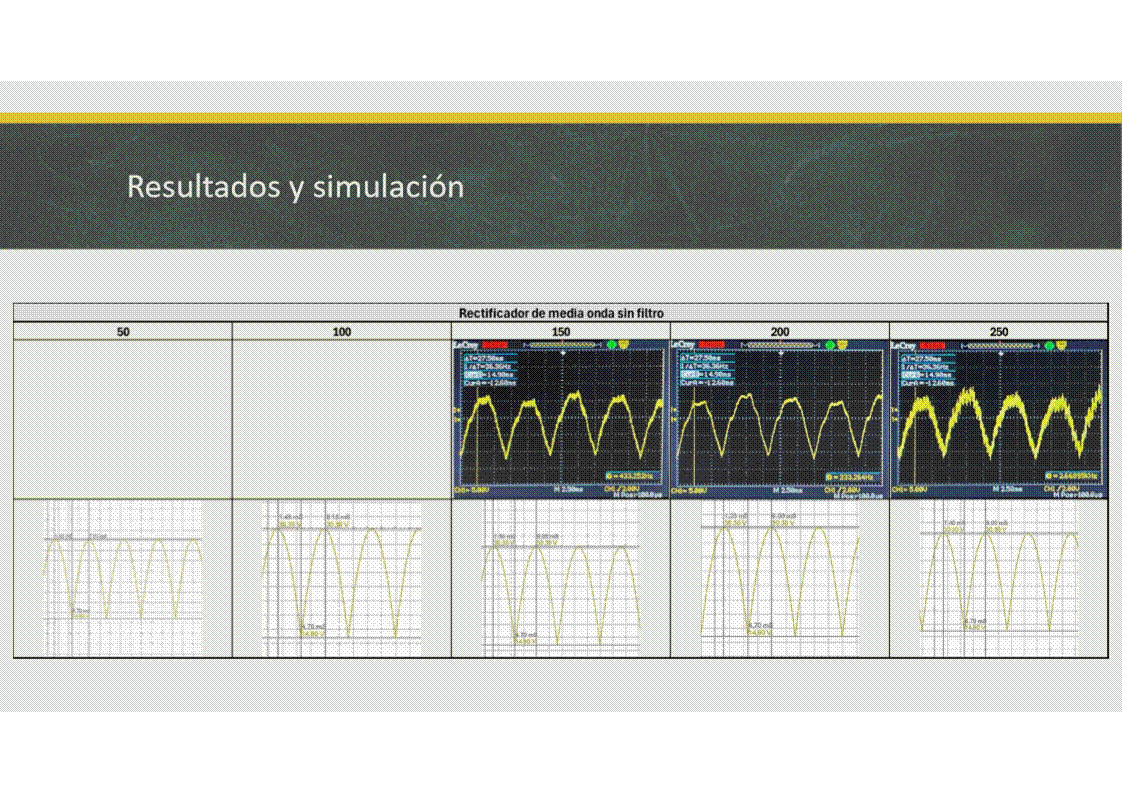Click the green status indicator in the 200 capture
The height and width of the screenshot is (793, 1122).
point(830,345)
